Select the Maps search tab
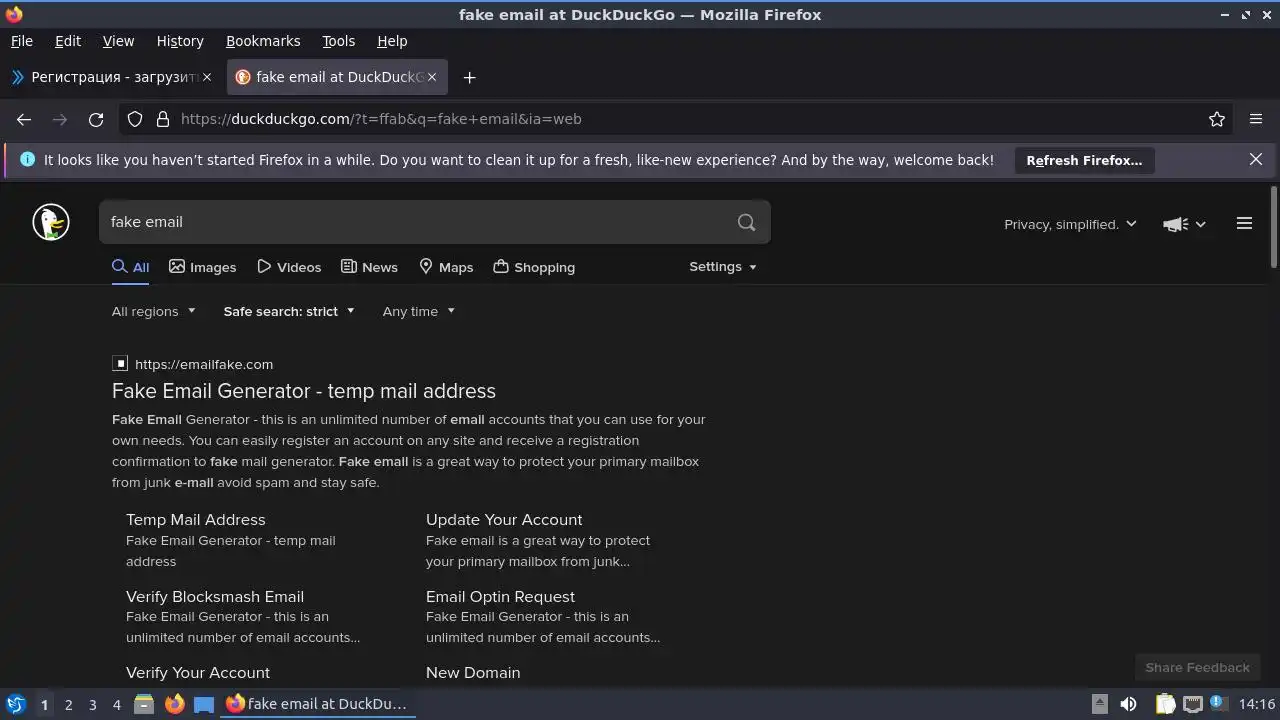This screenshot has width=1280, height=720. pos(446,267)
